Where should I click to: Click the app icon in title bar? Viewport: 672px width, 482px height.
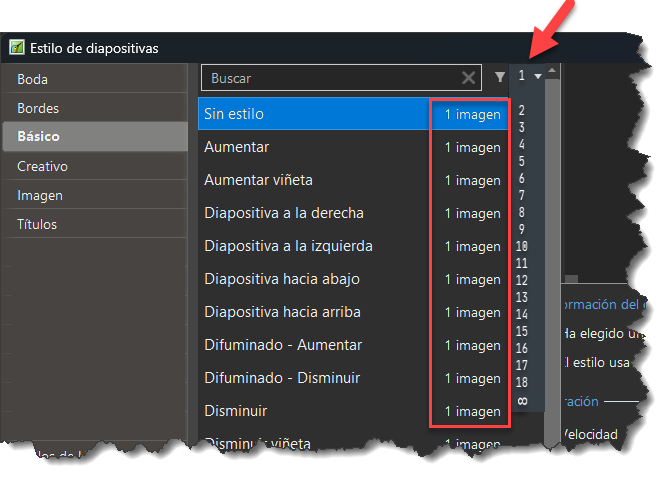click(x=17, y=47)
